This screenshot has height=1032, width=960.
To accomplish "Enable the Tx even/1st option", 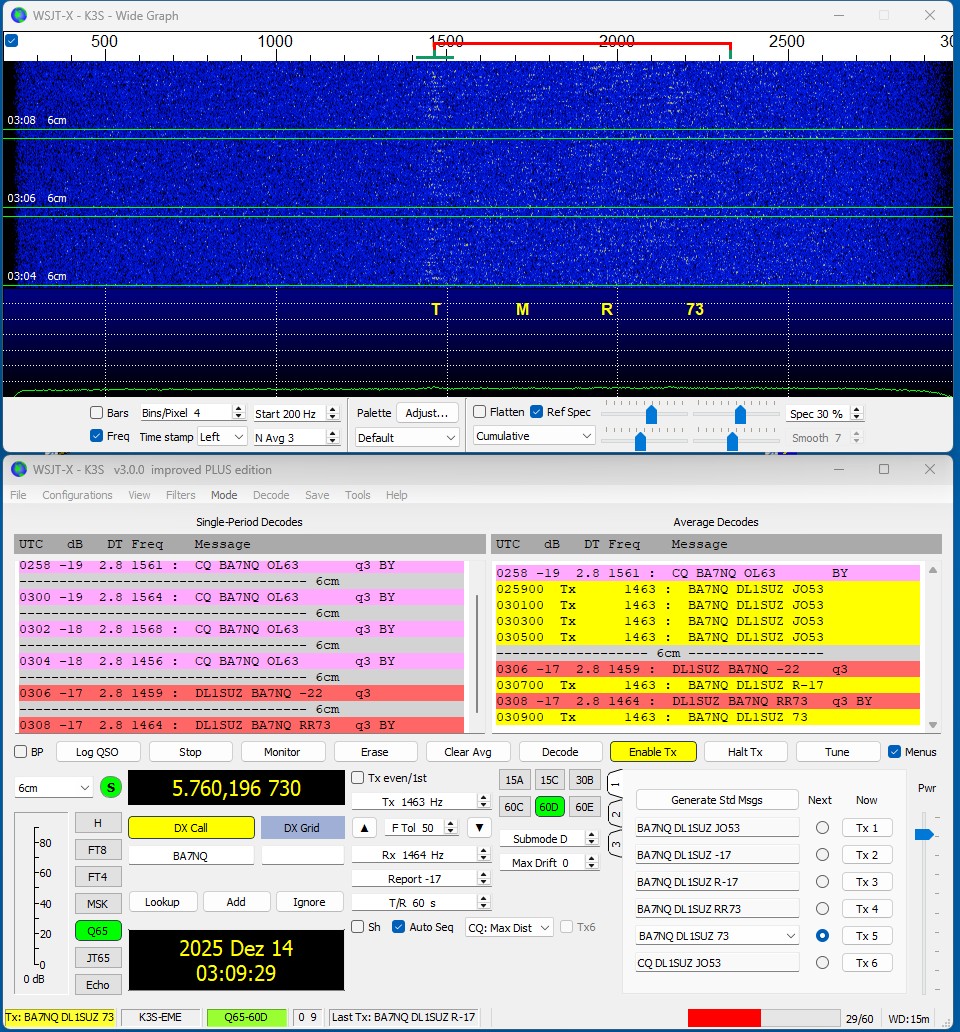I will 357,778.
